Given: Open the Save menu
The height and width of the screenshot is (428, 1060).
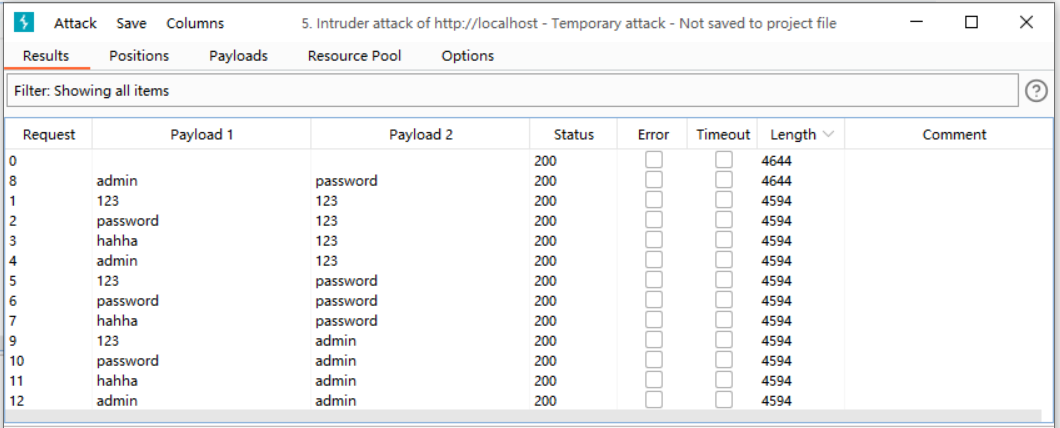Looking at the screenshot, I should click(x=131, y=23).
